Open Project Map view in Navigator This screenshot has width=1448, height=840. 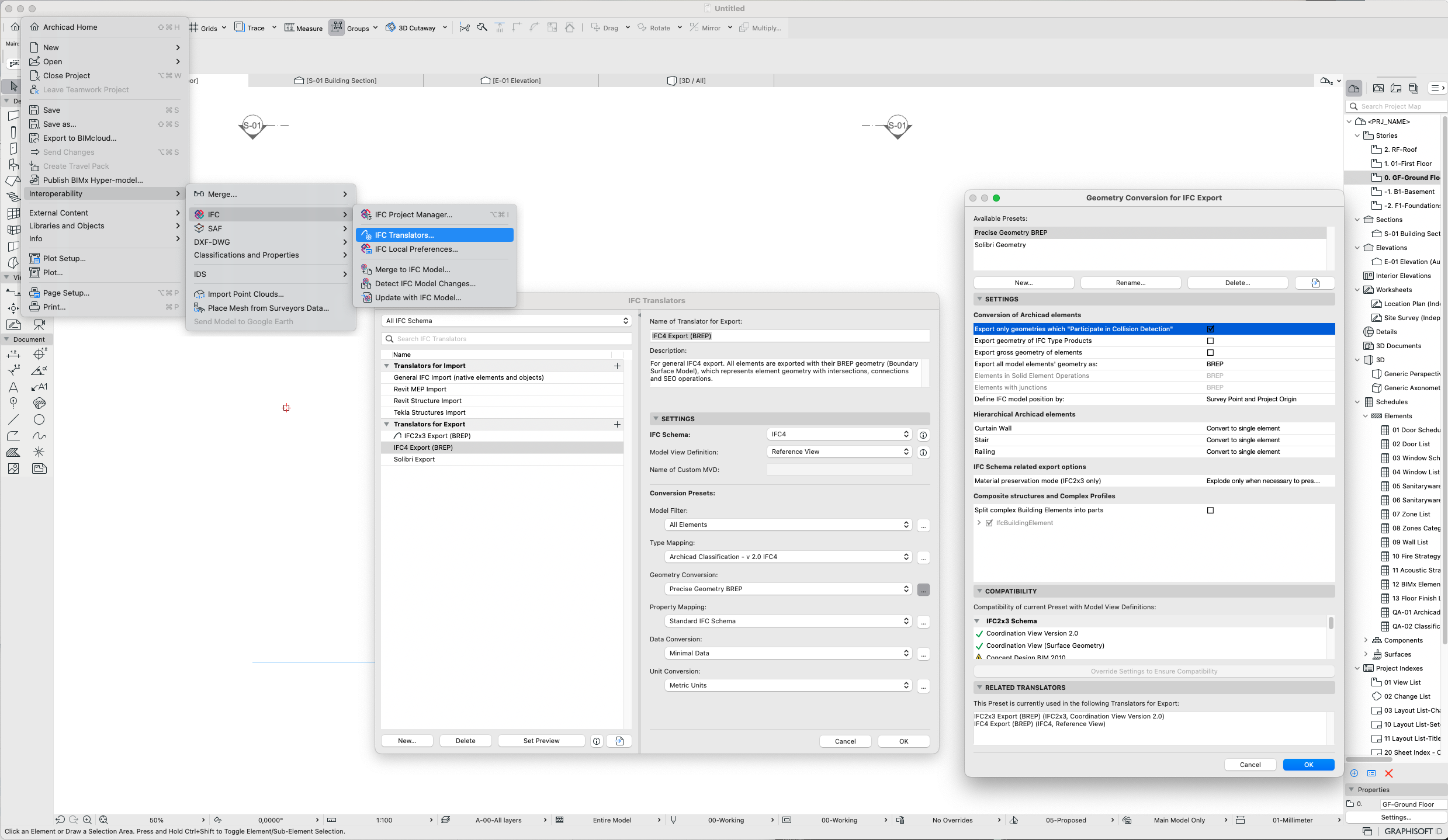(1354, 88)
